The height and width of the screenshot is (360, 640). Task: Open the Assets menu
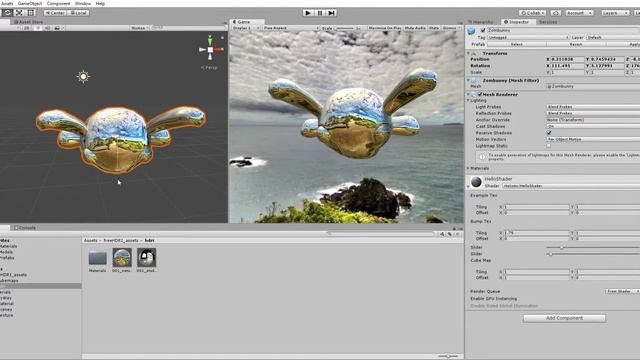coord(7,3)
